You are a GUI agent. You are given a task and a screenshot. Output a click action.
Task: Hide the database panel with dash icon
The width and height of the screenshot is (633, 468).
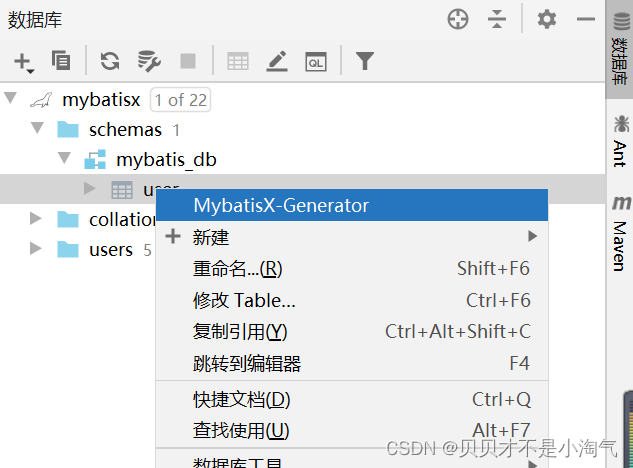click(585, 19)
